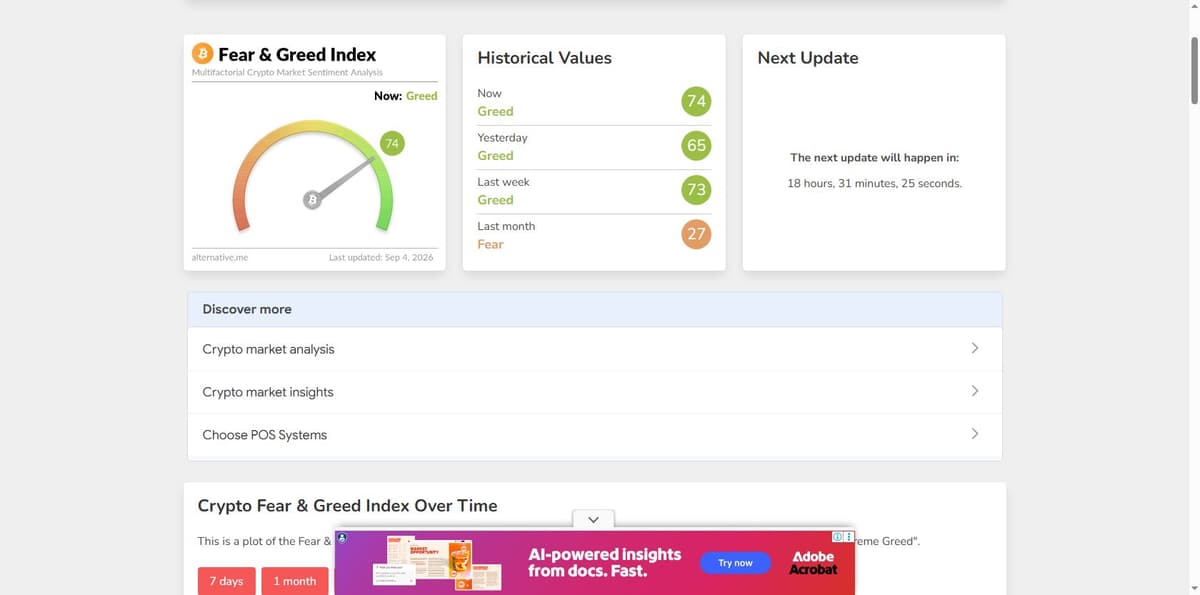Screen dimensions: 1200x595
Task: Click the scrollbar up arrow
Action: (1194, 5)
